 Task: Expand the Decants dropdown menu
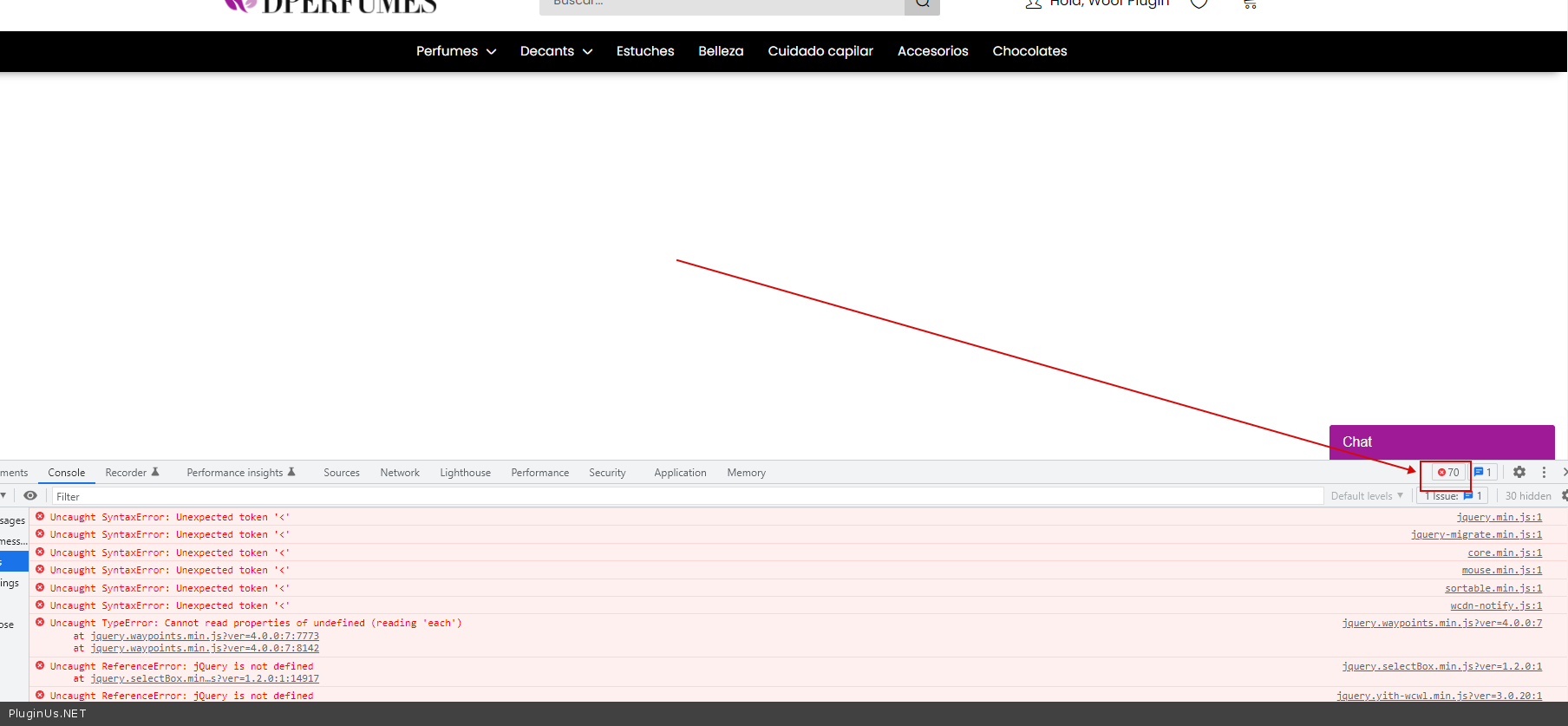(x=556, y=51)
